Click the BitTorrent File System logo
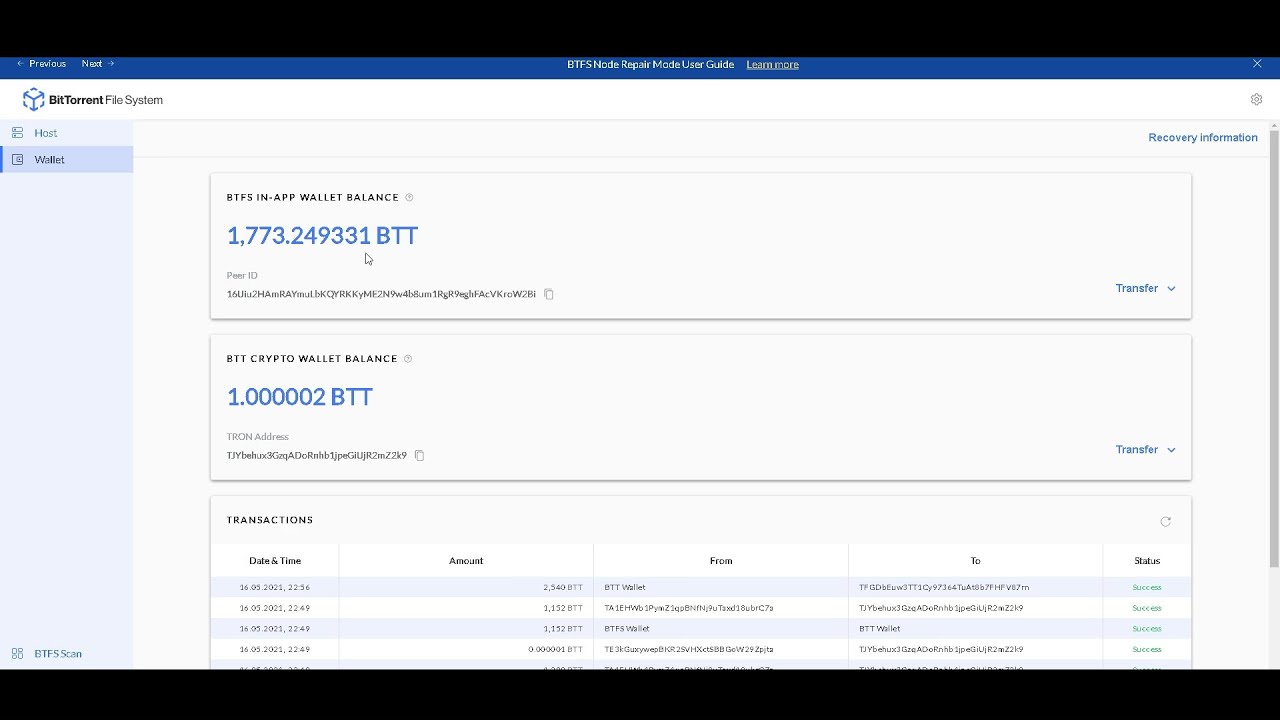The height and width of the screenshot is (720, 1280). tap(93, 100)
